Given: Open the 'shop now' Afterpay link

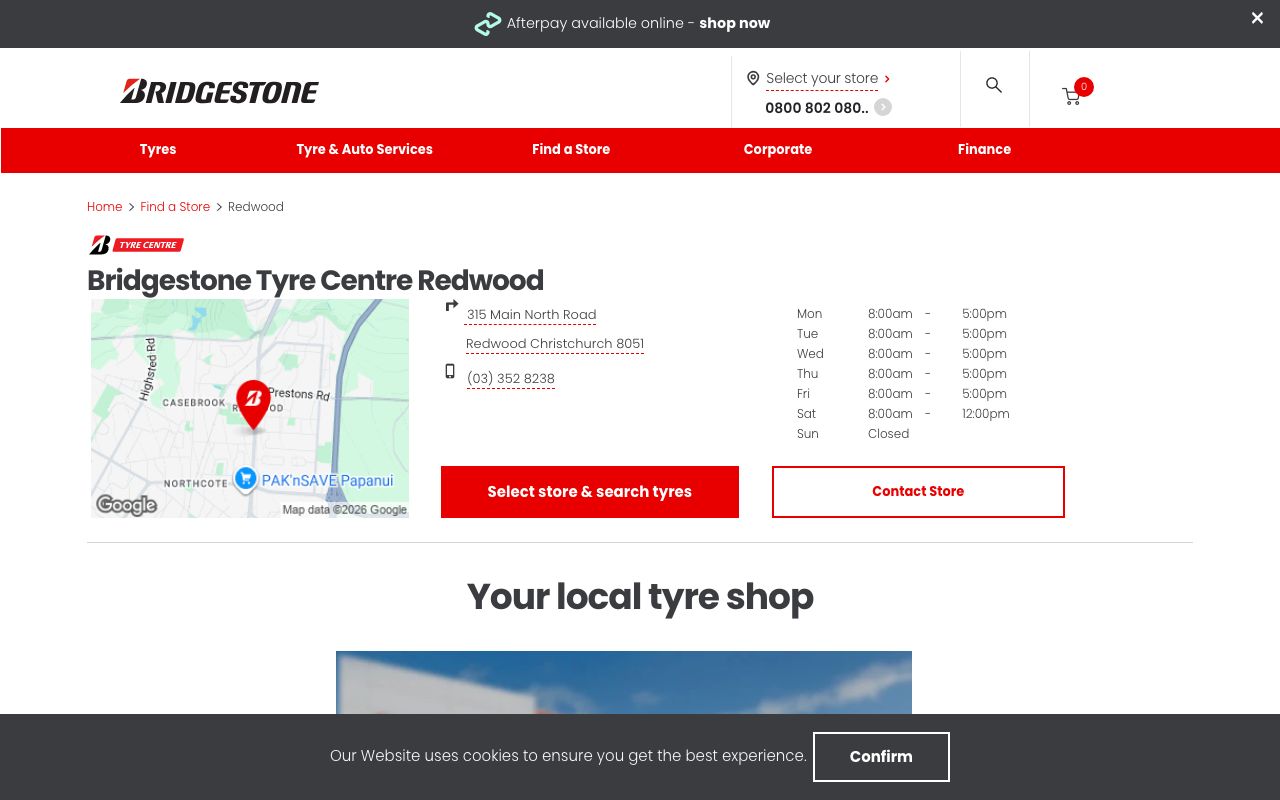Looking at the screenshot, I should pos(734,23).
